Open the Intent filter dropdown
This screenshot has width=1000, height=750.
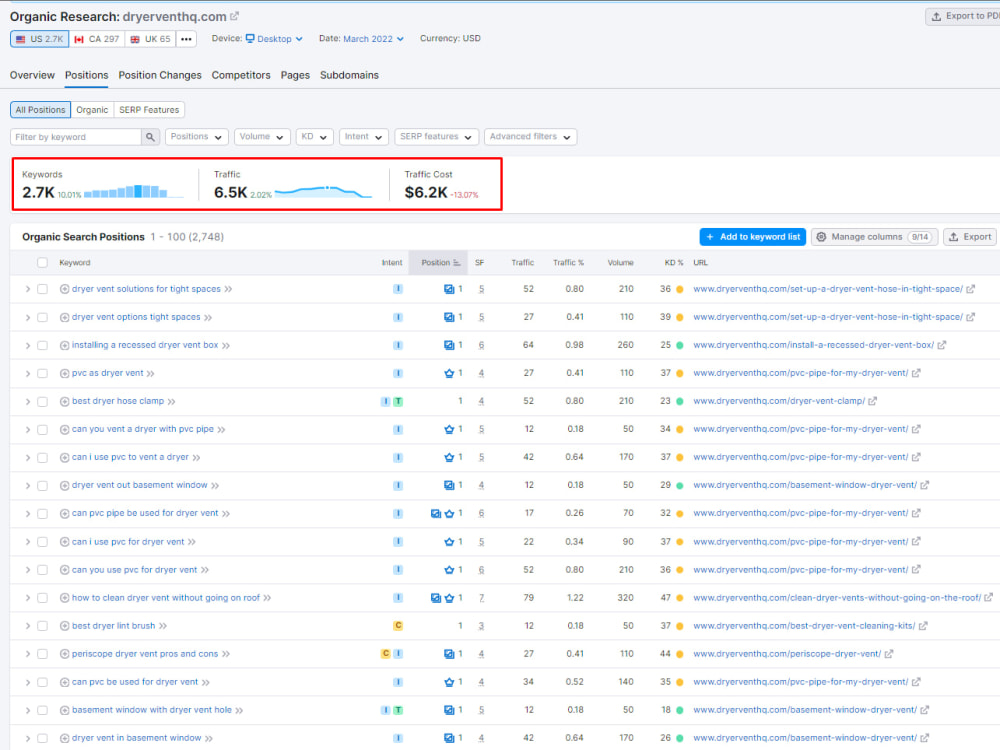tap(364, 137)
